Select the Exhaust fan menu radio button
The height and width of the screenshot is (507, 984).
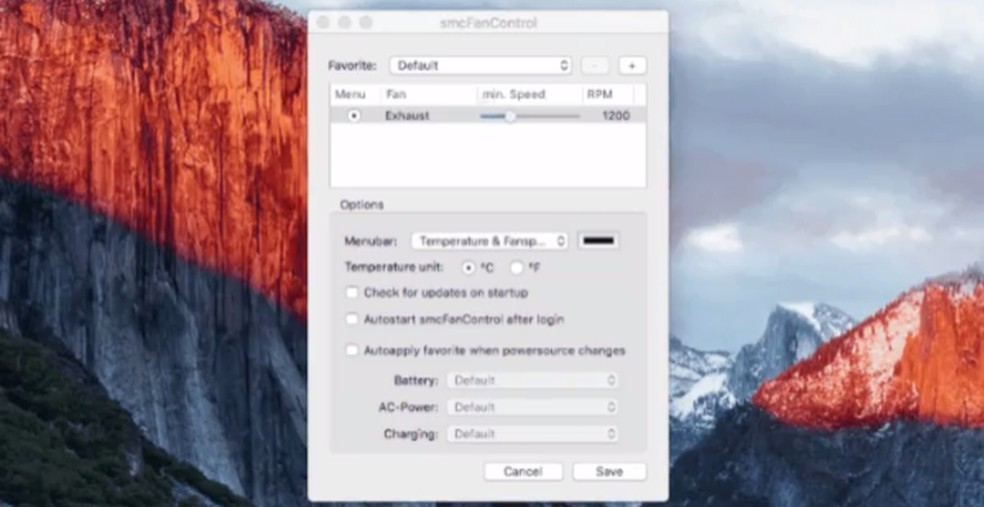(355, 115)
